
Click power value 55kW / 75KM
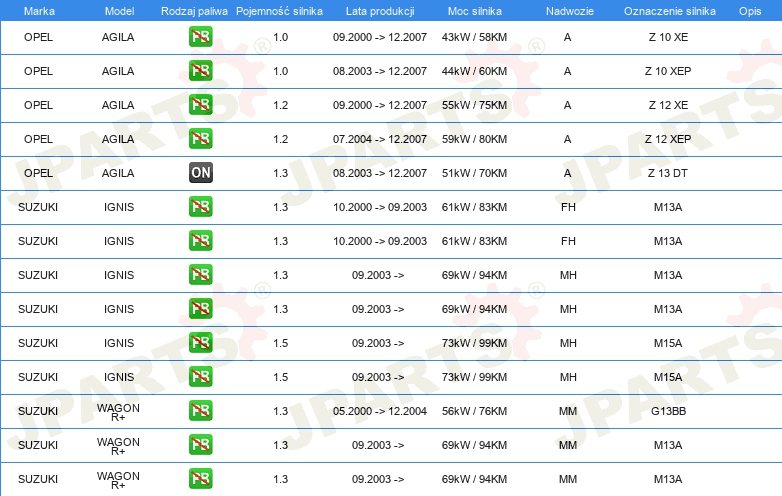[x=474, y=105]
